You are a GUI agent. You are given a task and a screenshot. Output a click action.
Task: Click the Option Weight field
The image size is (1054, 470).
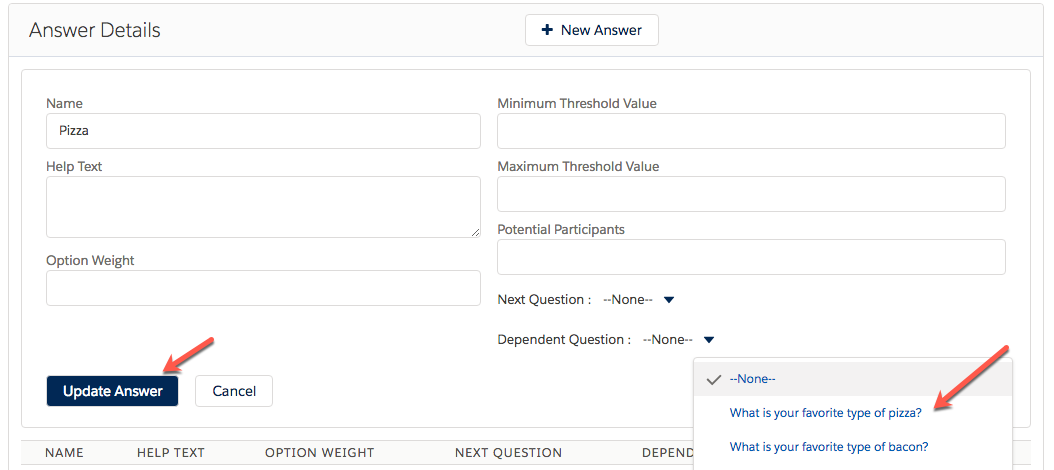coord(263,288)
